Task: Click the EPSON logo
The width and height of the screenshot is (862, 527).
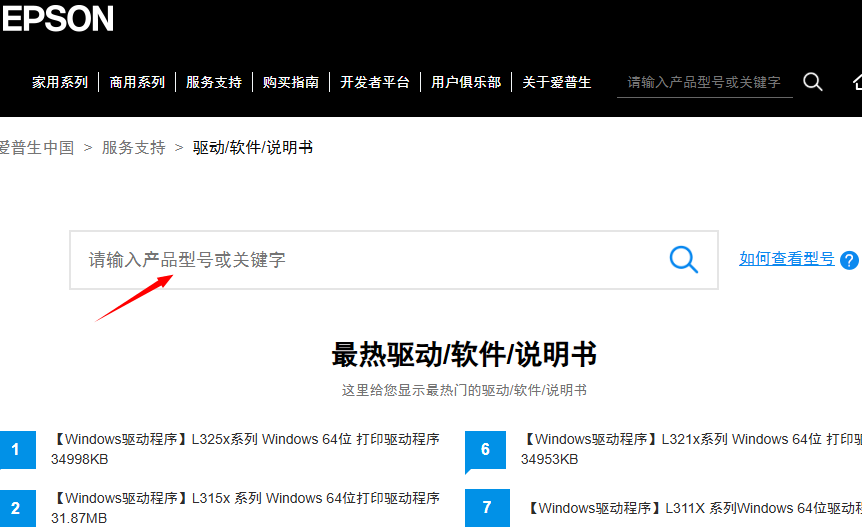Action: (57, 19)
